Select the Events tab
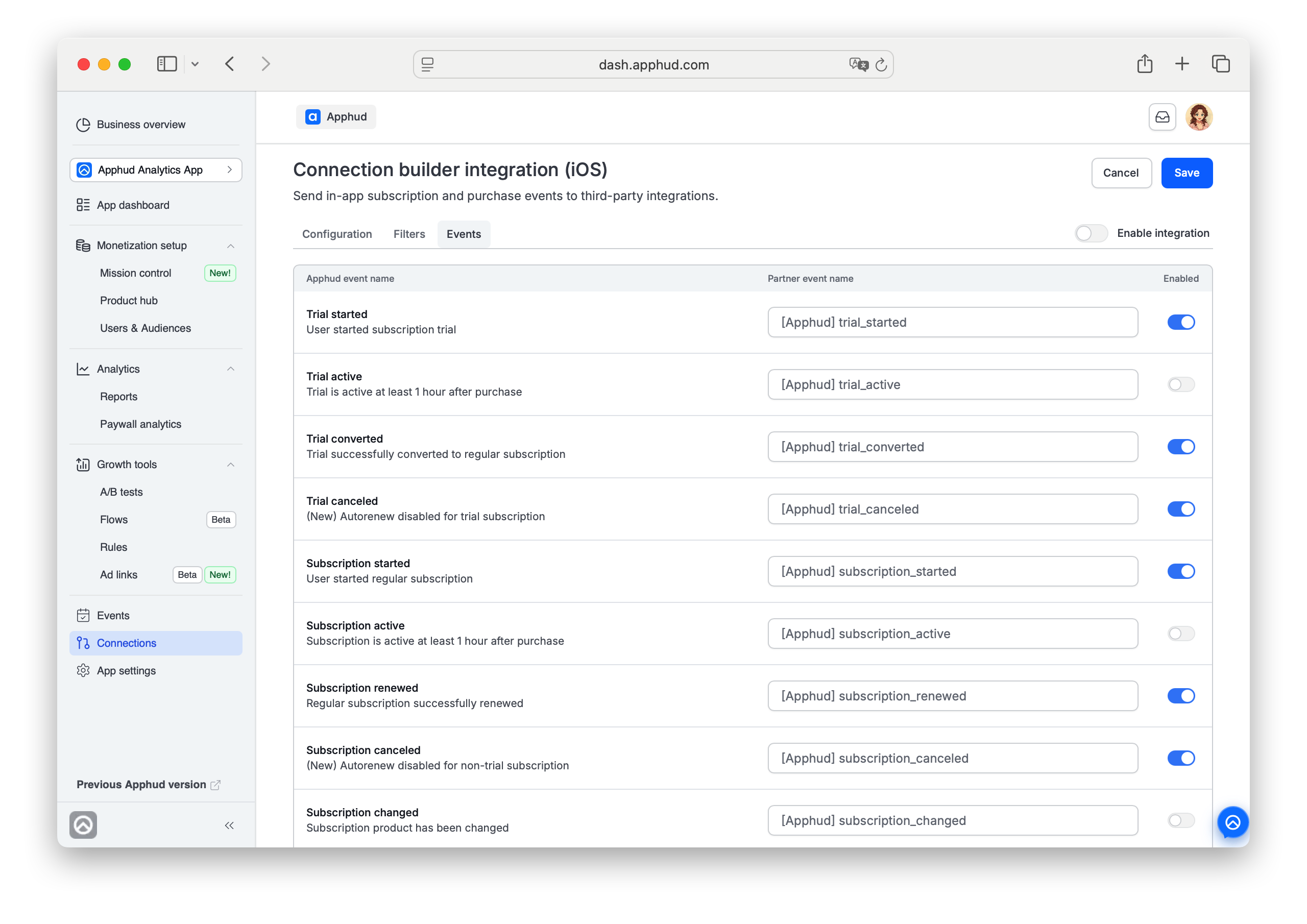Screen dimensions: 1307x924 pyautogui.click(x=464, y=234)
